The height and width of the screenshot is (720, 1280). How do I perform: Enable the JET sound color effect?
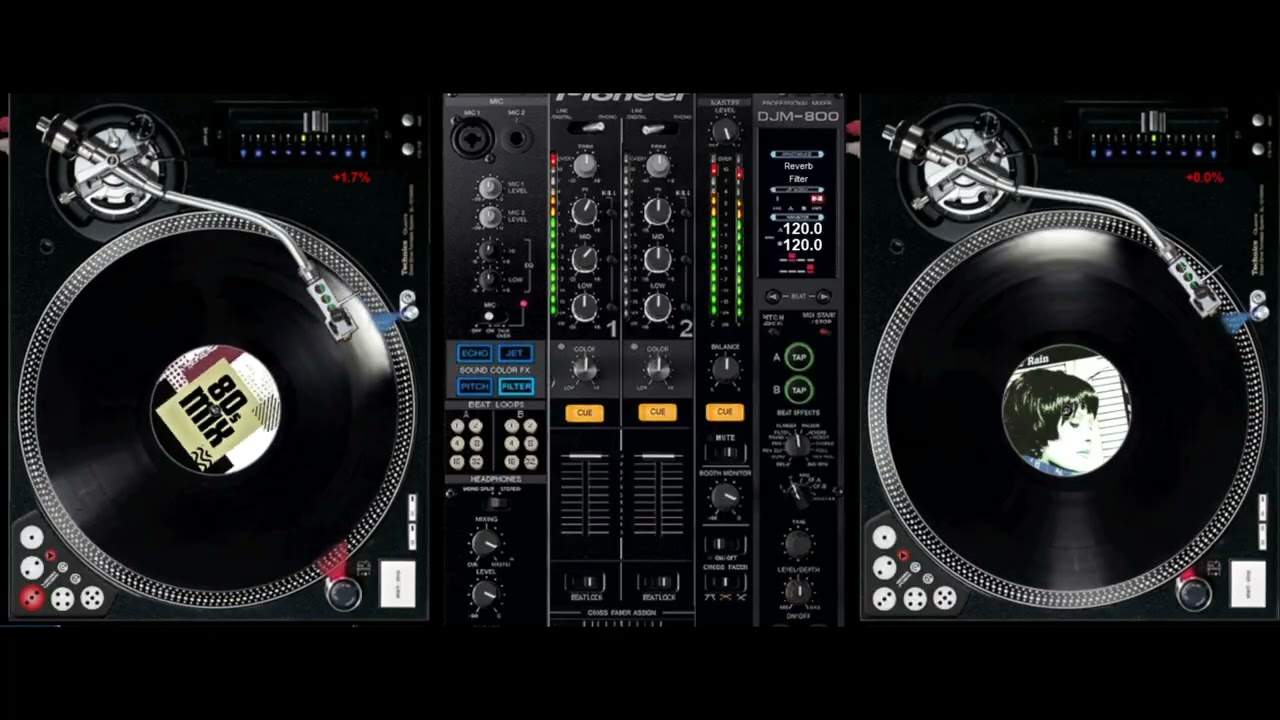(x=515, y=354)
